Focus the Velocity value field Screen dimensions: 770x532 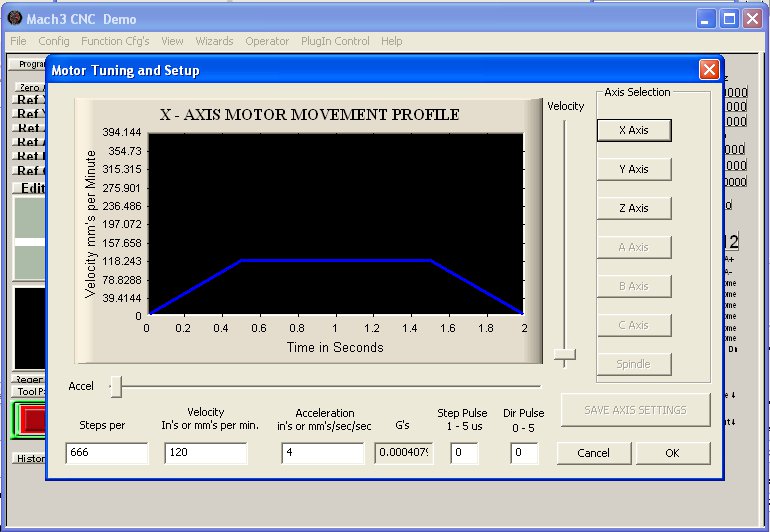(x=205, y=453)
